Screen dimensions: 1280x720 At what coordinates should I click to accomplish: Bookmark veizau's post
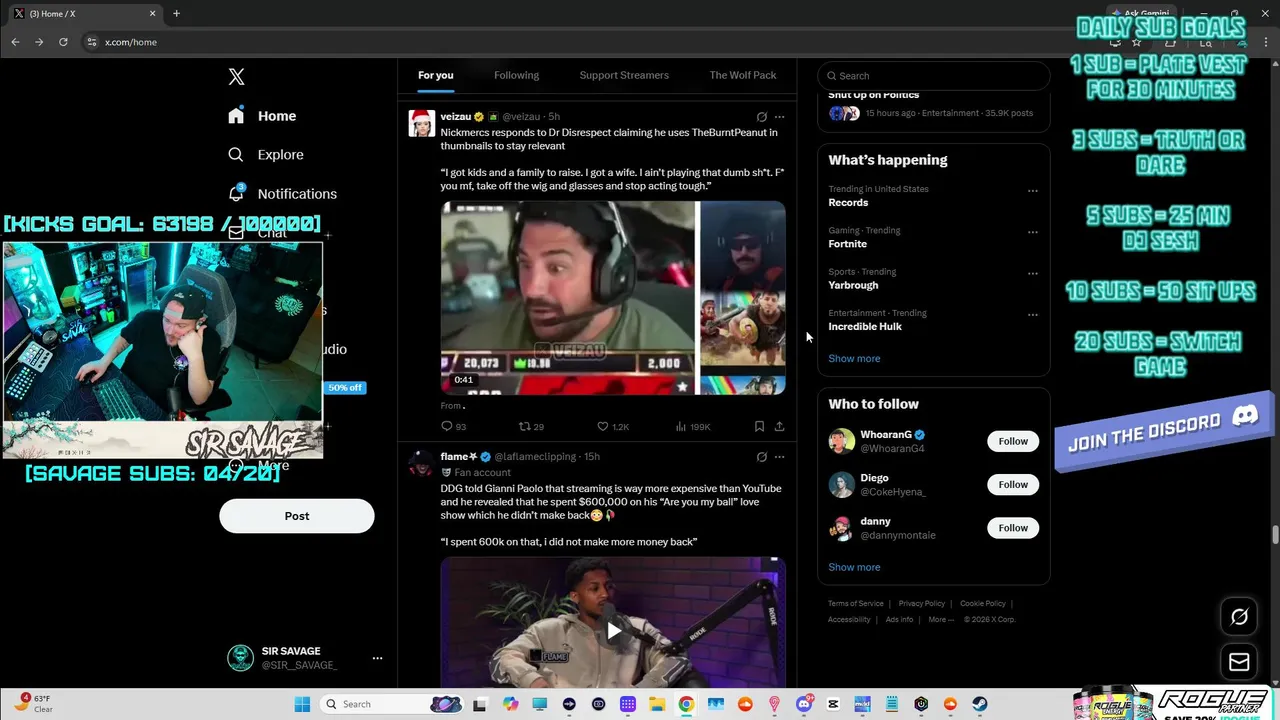759,426
